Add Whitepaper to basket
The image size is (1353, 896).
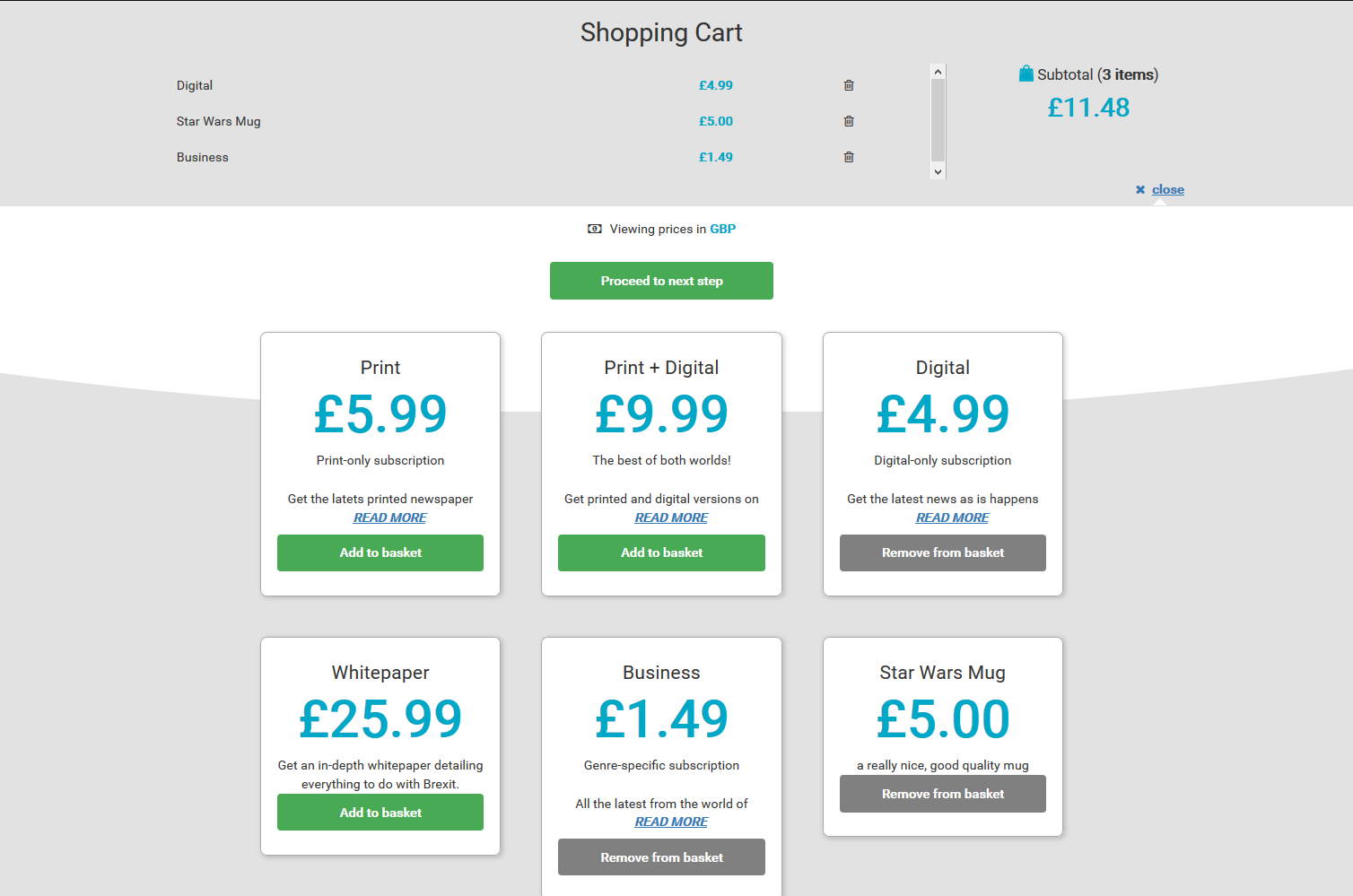point(380,813)
